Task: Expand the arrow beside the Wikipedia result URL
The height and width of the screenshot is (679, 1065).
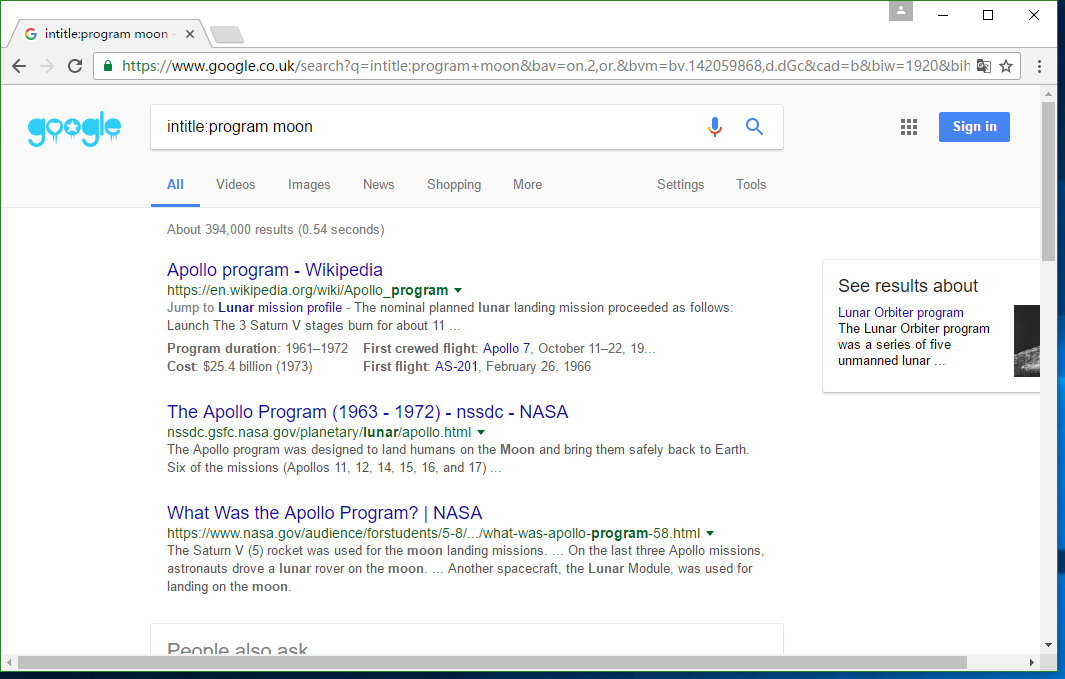Action: coord(458,291)
